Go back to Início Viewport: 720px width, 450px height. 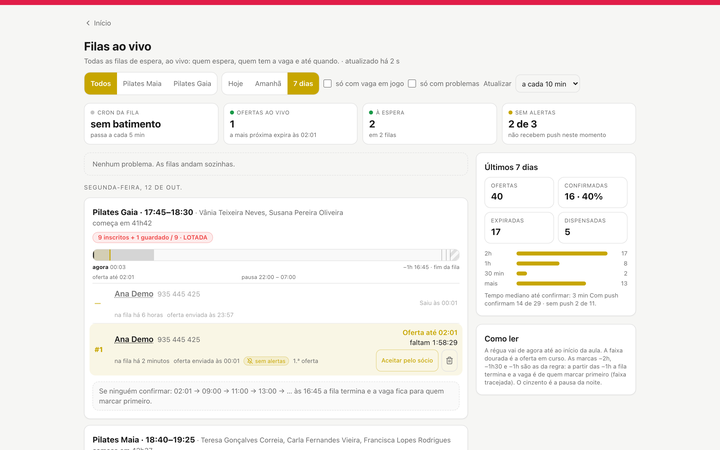(x=98, y=23)
